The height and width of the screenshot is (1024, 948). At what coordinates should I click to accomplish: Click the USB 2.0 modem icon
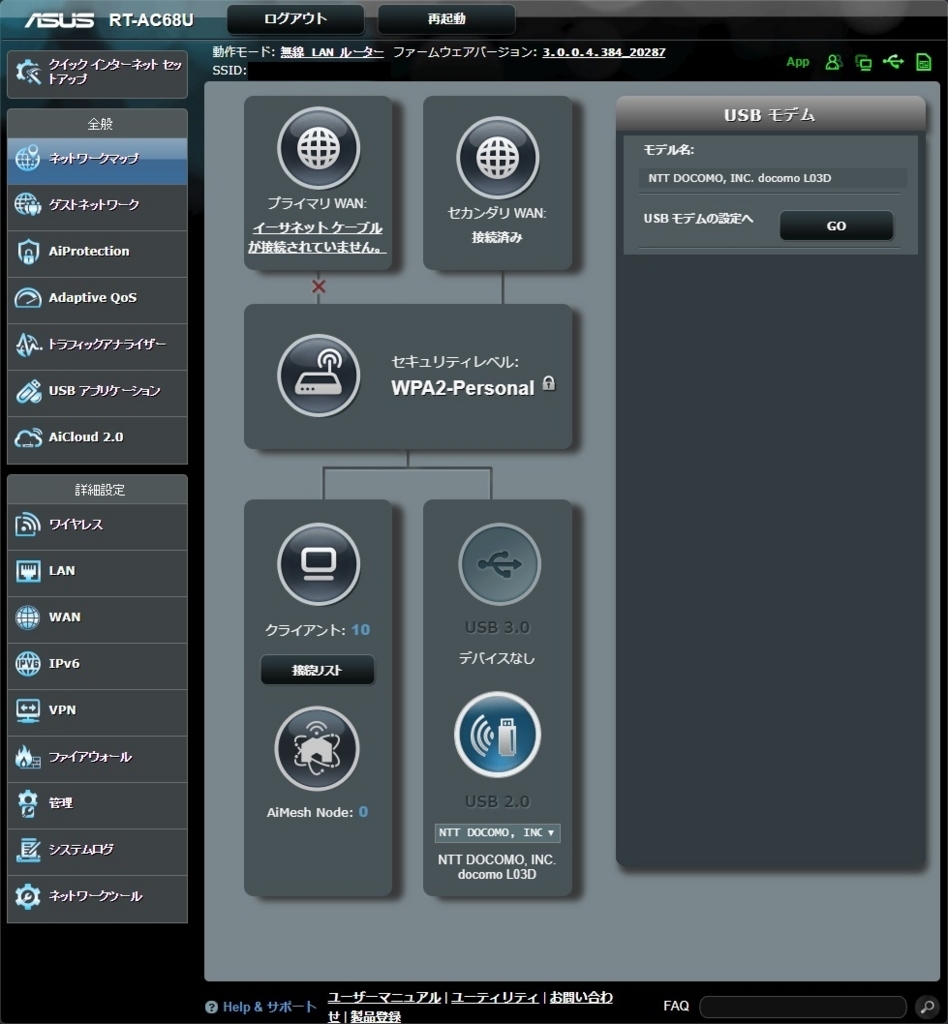tap(498, 735)
